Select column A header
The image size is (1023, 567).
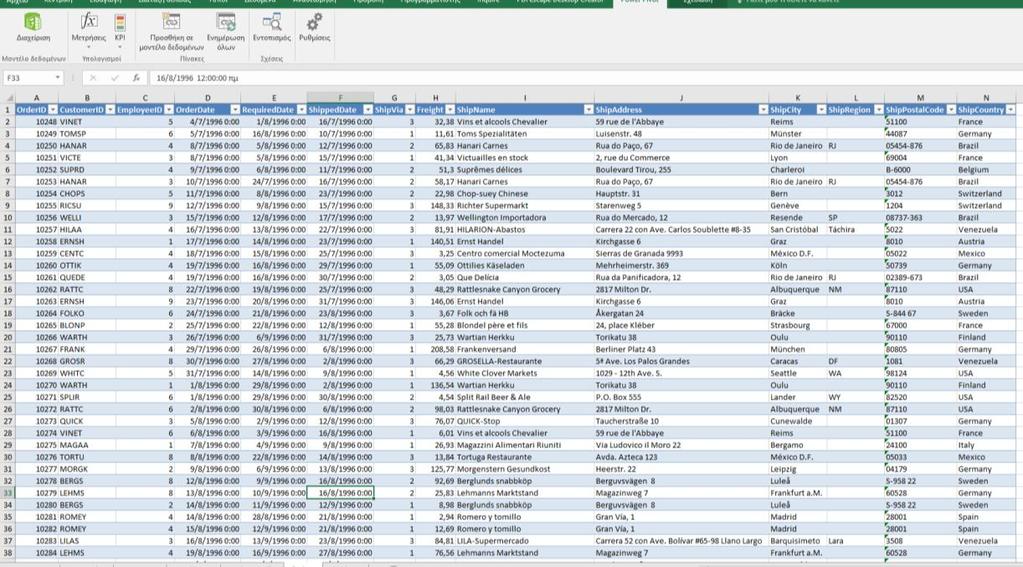tap(37, 98)
